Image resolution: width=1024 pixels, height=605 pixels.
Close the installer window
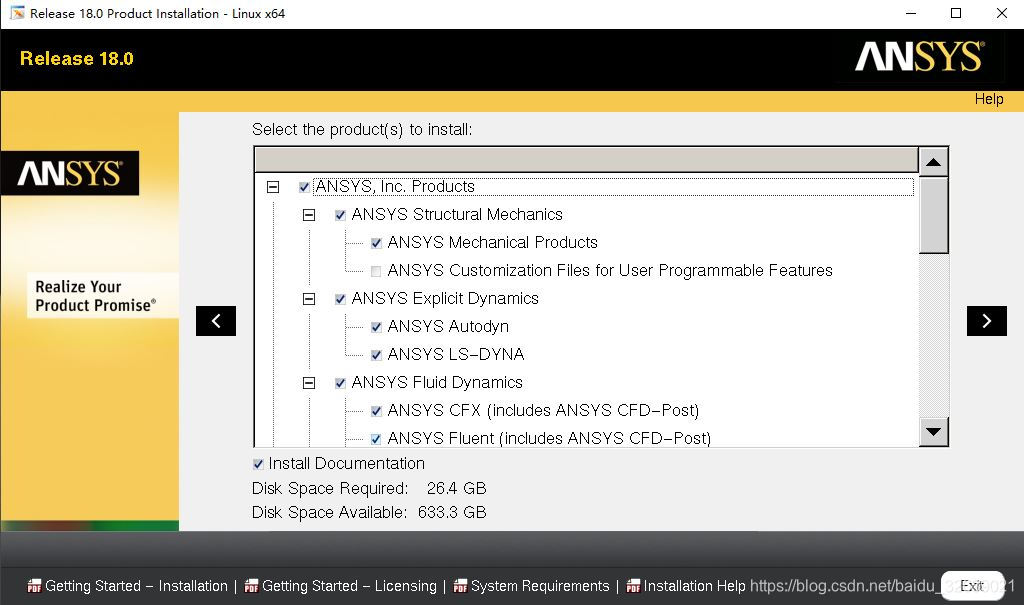pyautogui.click(x=1001, y=14)
